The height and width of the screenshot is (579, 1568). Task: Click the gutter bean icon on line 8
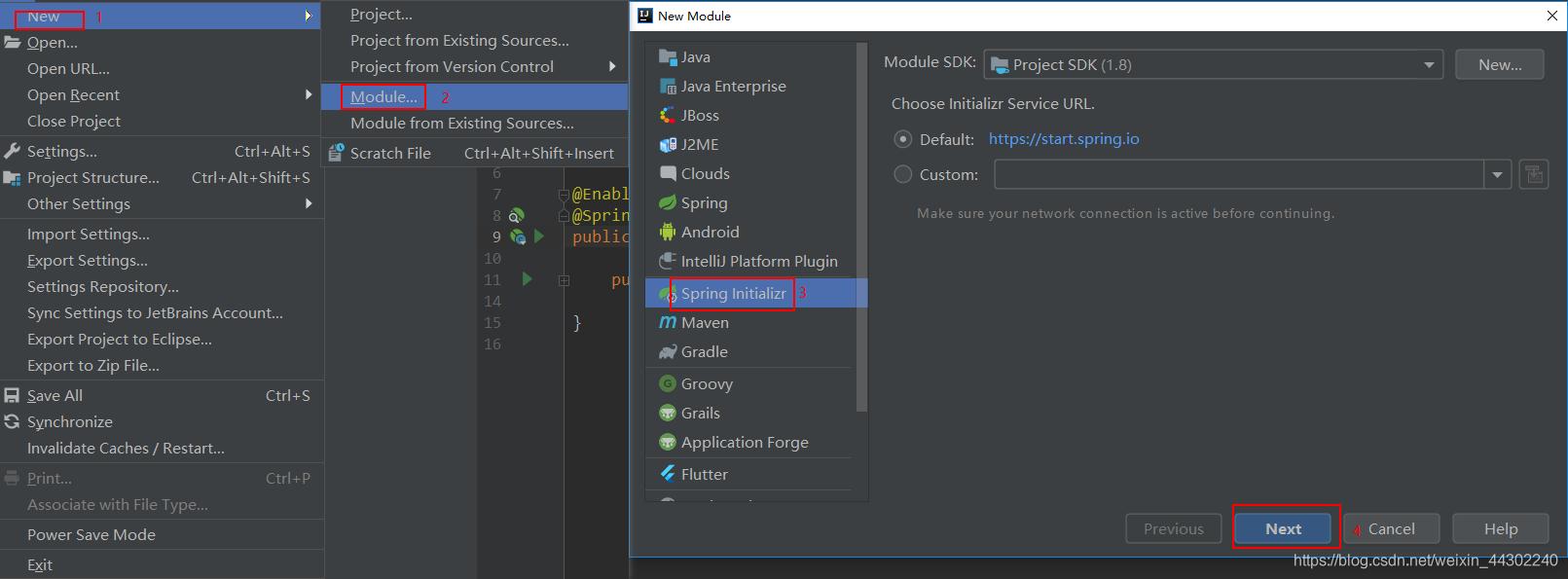click(x=517, y=215)
